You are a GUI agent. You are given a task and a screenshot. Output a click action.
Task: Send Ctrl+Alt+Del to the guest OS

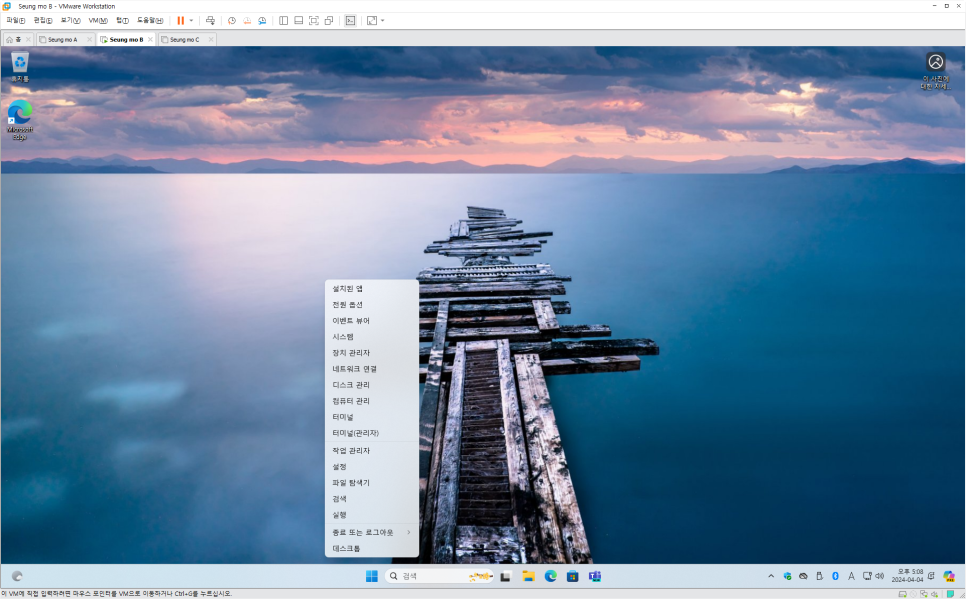pyautogui.click(x=209, y=20)
